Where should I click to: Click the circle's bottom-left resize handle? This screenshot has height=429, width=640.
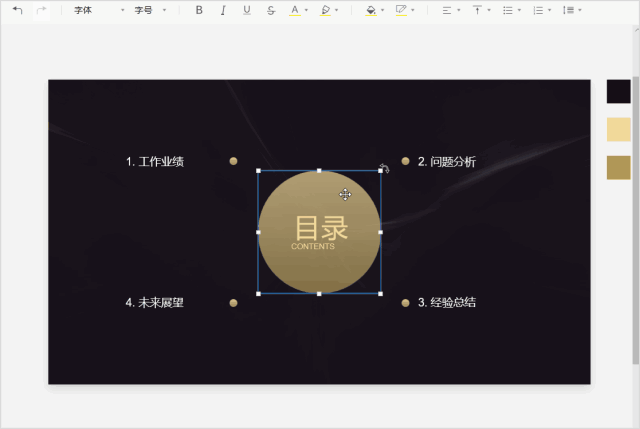tap(258, 294)
